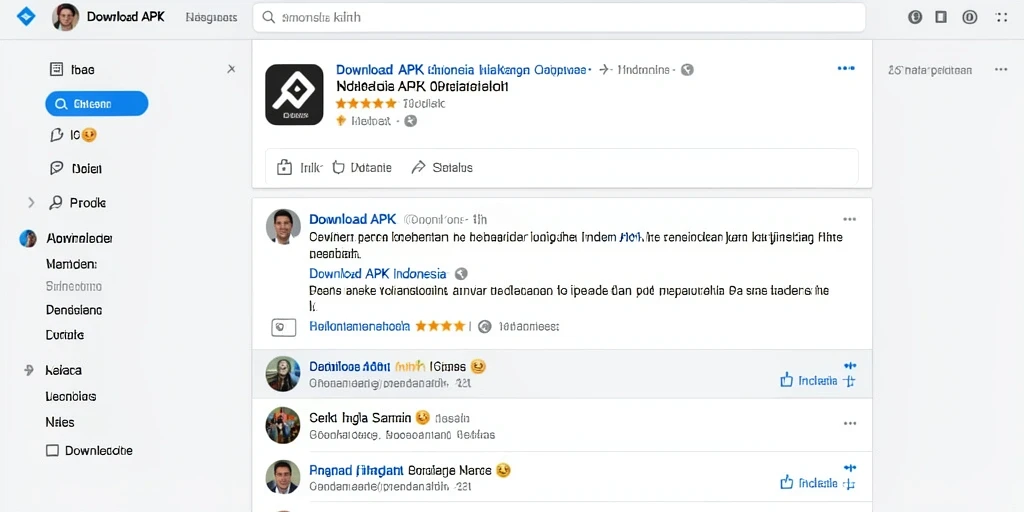Click the 25 natarpeldcan text on right
This screenshot has width=1024, height=512.
tap(930, 70)
